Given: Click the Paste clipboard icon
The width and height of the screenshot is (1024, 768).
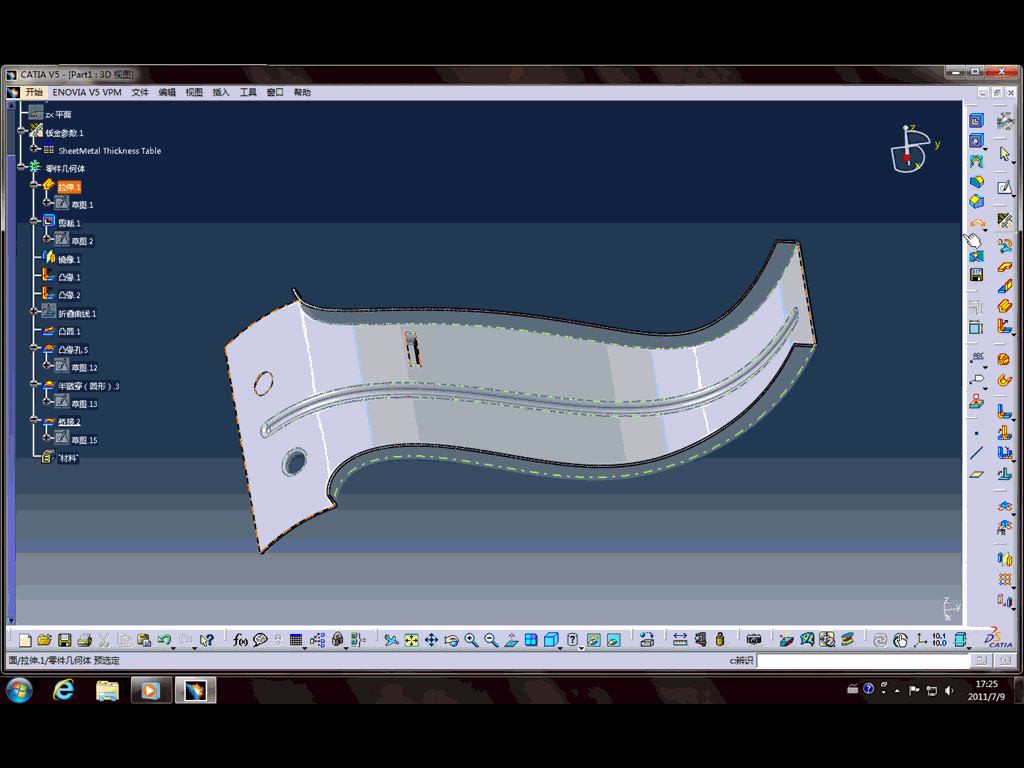Looking at the screenshot, I should point(144,640).
